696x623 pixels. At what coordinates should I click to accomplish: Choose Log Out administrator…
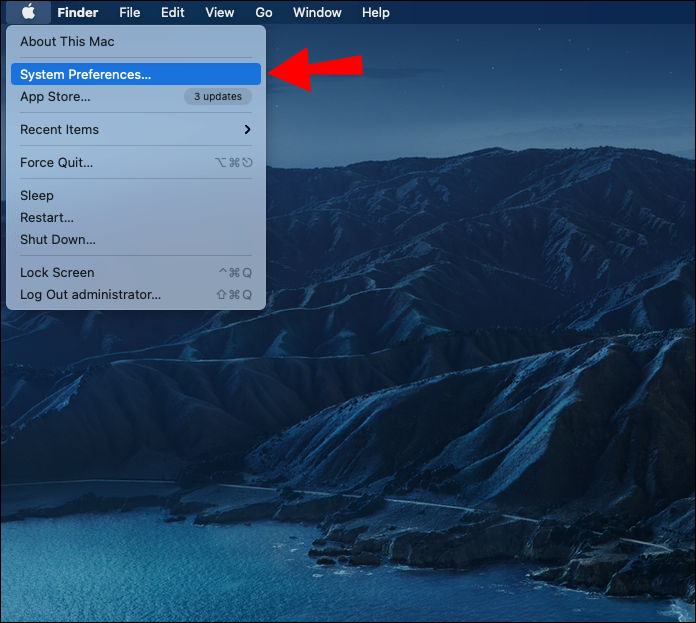tap(136, 295)
